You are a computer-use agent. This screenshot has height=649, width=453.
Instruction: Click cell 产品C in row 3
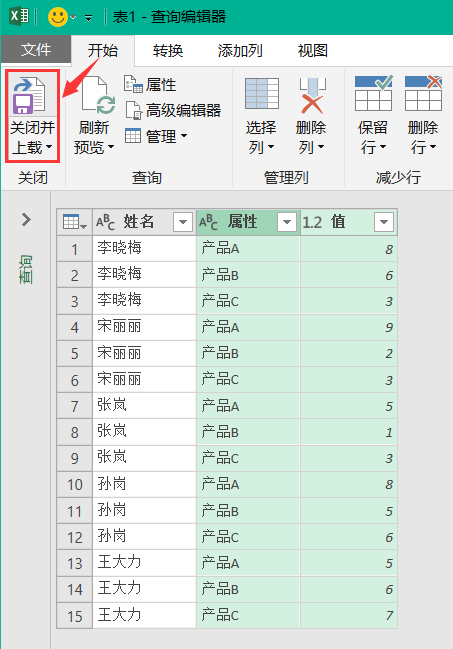point(248,301)
